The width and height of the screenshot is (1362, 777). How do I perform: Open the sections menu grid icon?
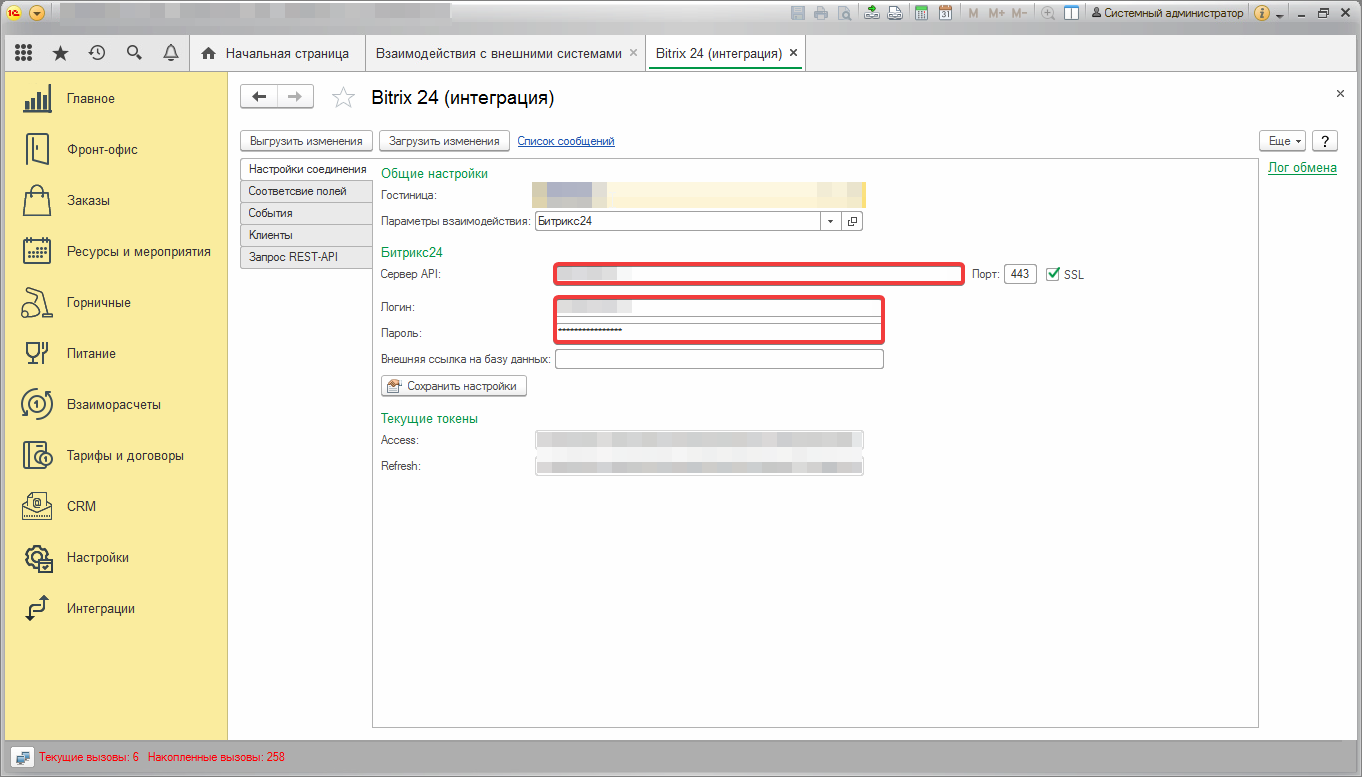24,53
